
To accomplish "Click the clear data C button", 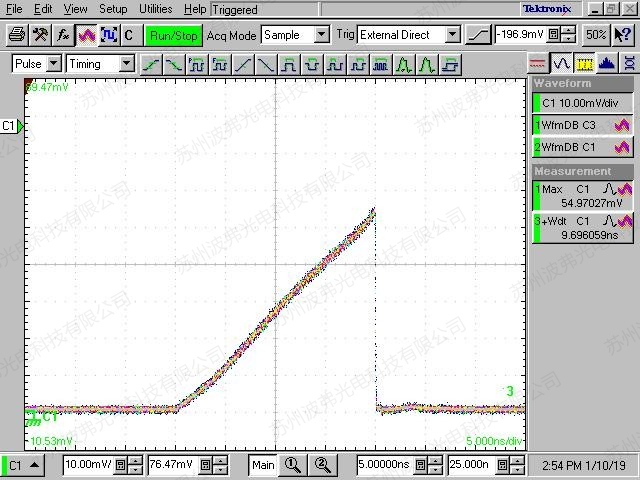I will click(x=128, y=34).
